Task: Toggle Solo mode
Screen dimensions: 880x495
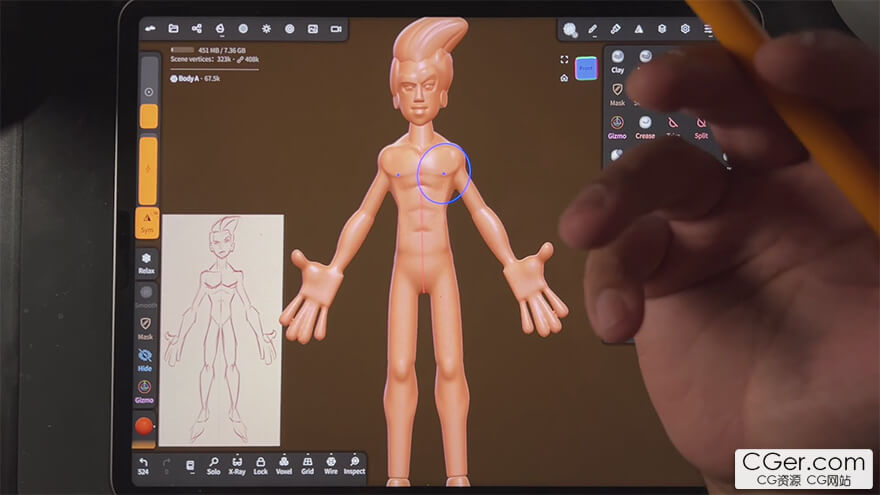Action: coord(213,466)
